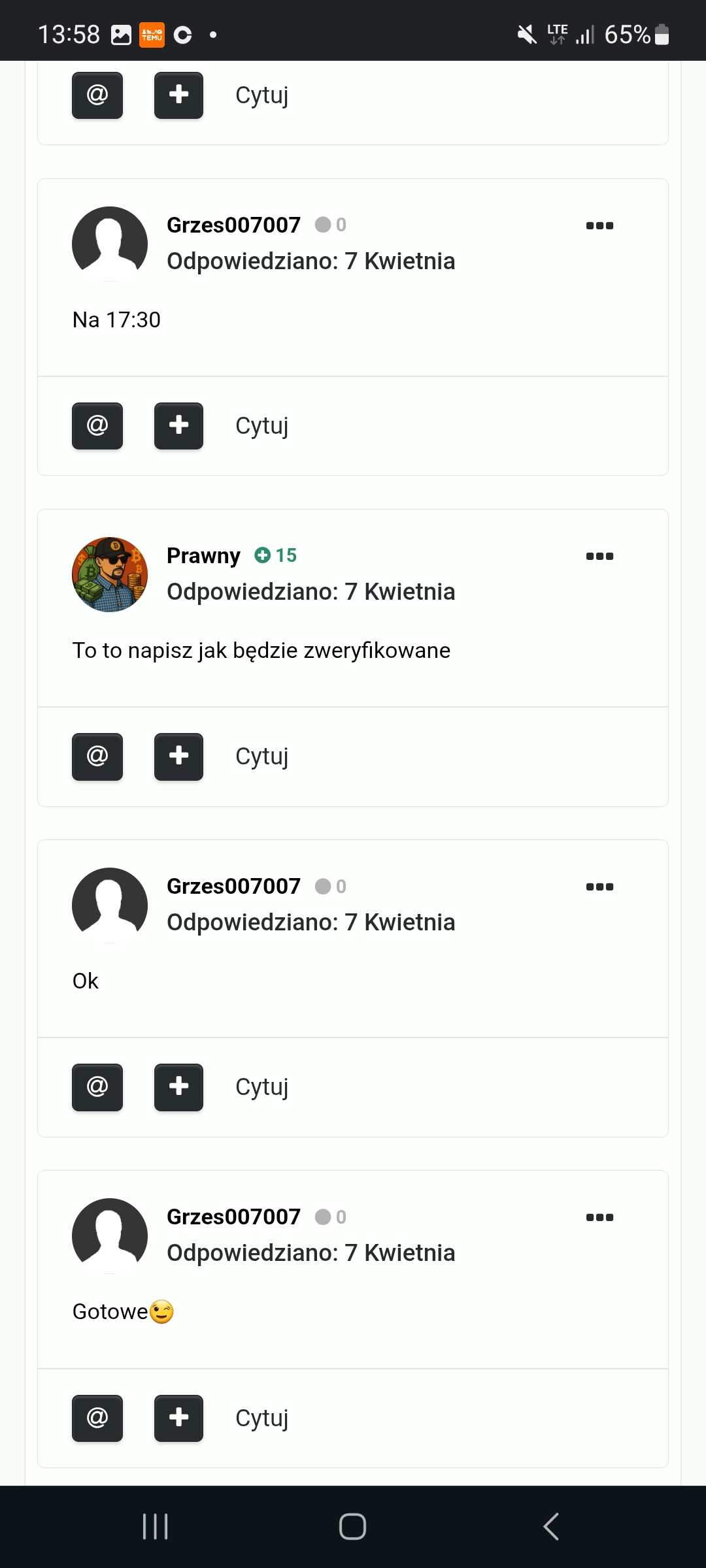Toggle multiquote plus on Prawny's post
Screen dimensions: 706x1568
click(178, 757)
